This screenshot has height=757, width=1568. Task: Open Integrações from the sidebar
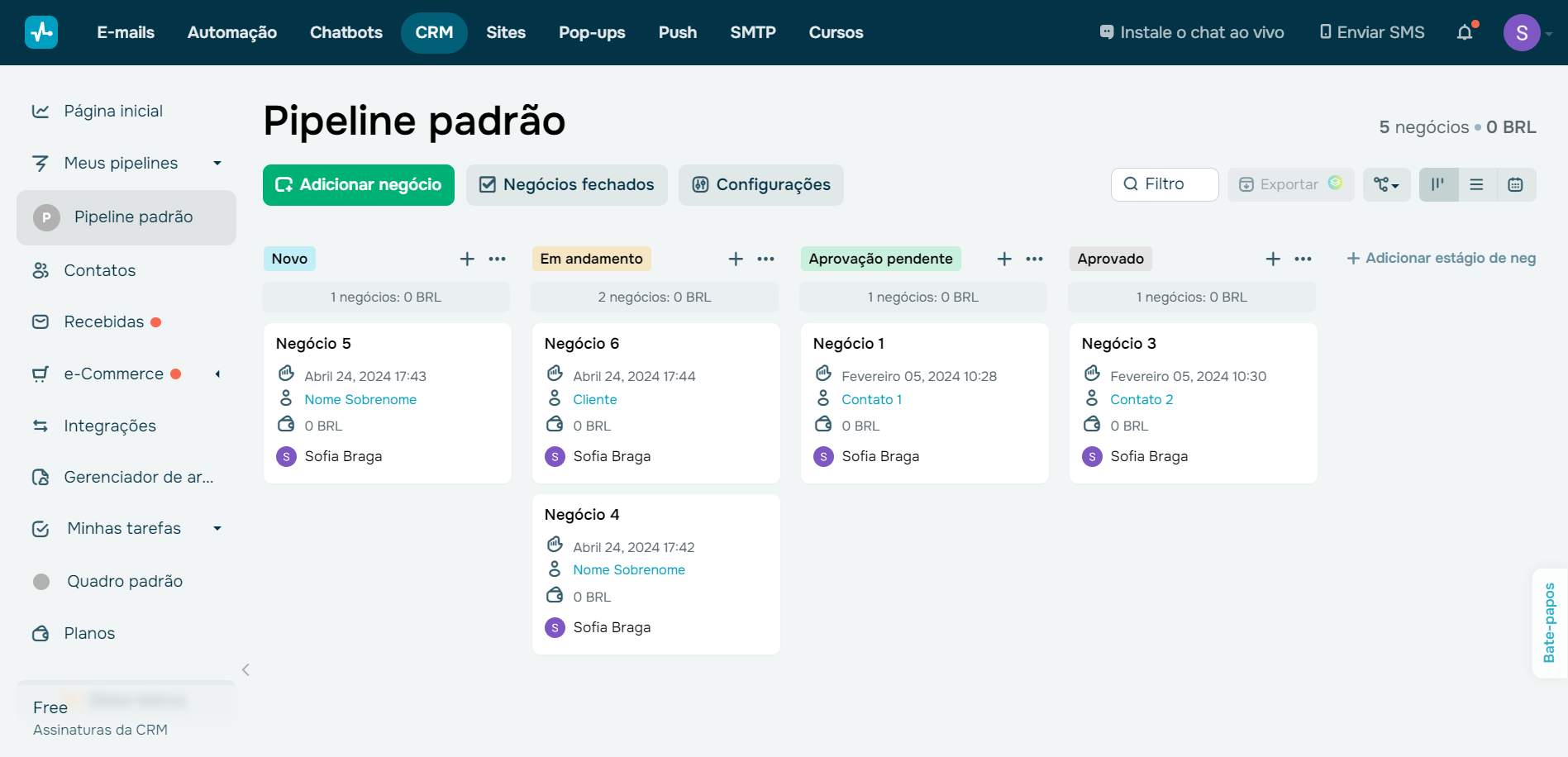(x=109, y=426)
